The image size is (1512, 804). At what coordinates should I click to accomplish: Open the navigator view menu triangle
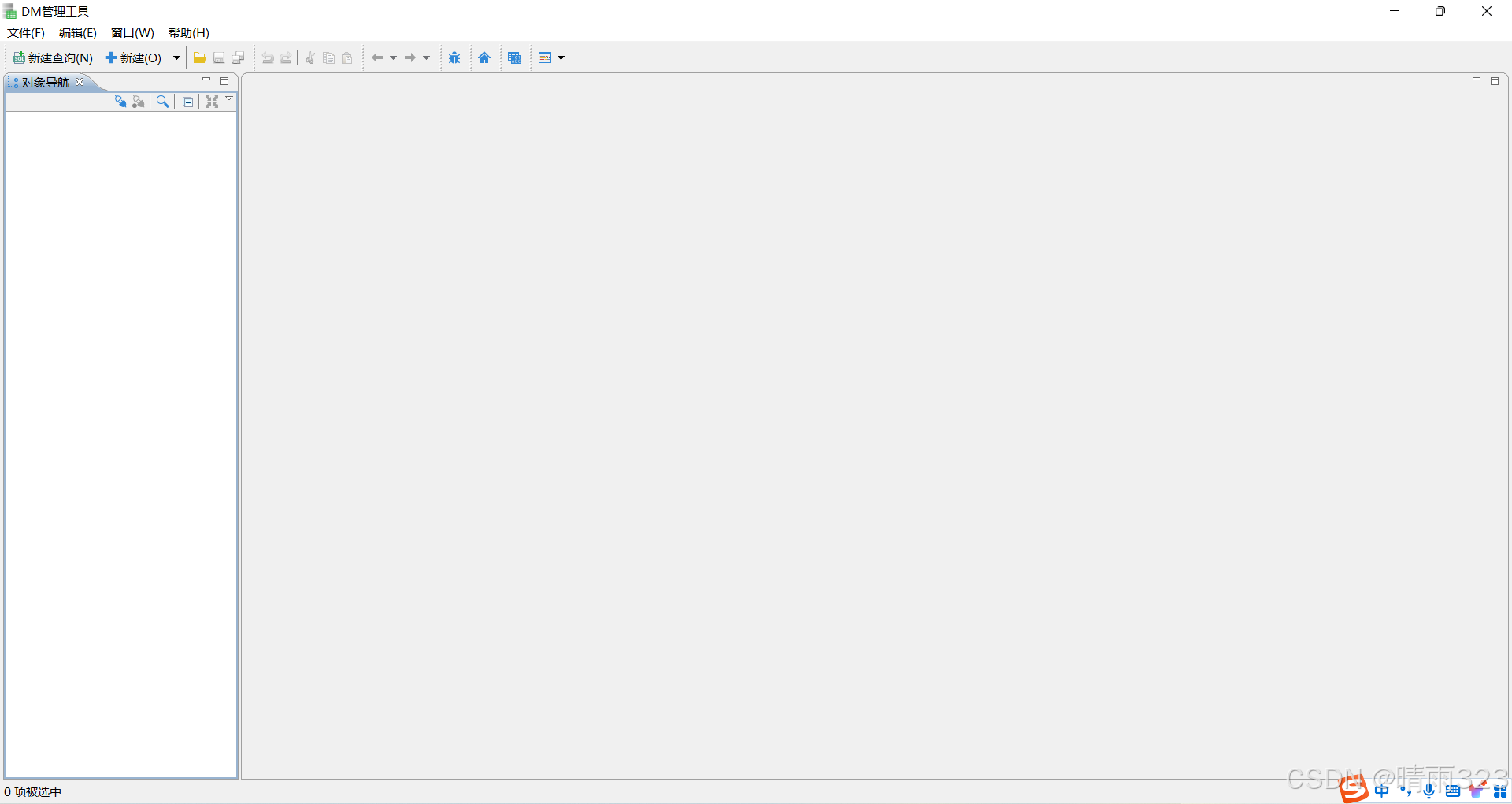[229, 98]
